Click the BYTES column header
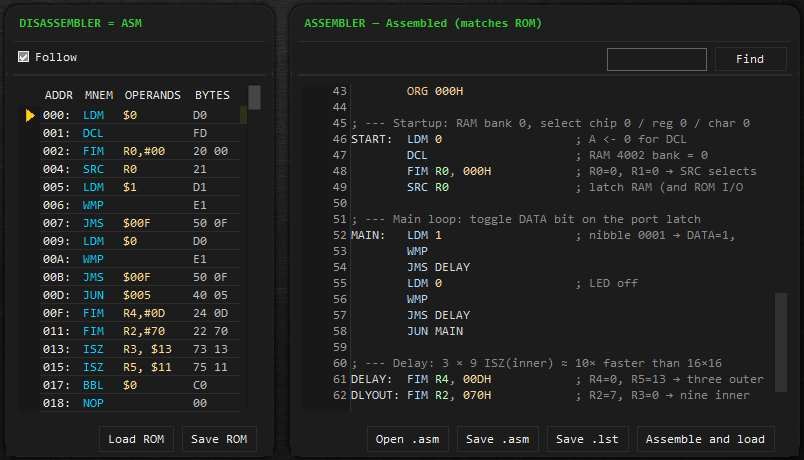The image size is (804, 460). (212, 95)
